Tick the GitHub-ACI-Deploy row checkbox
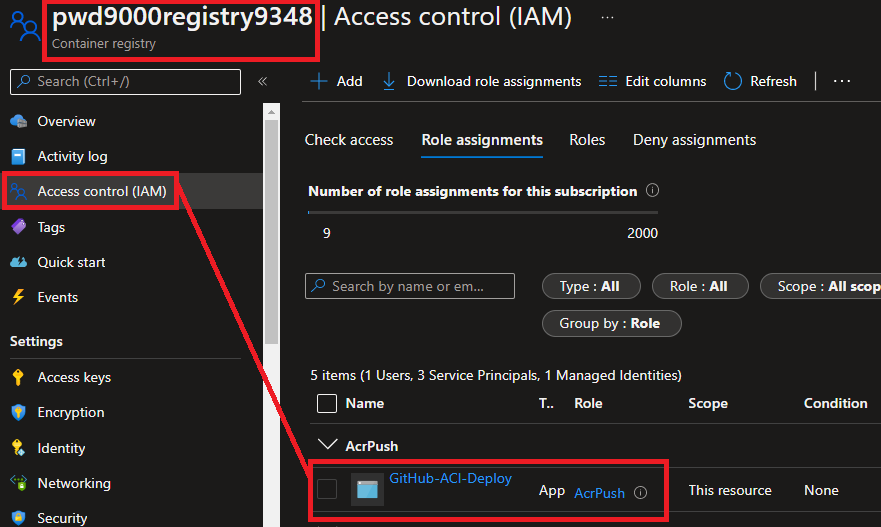 coord(327,489)
